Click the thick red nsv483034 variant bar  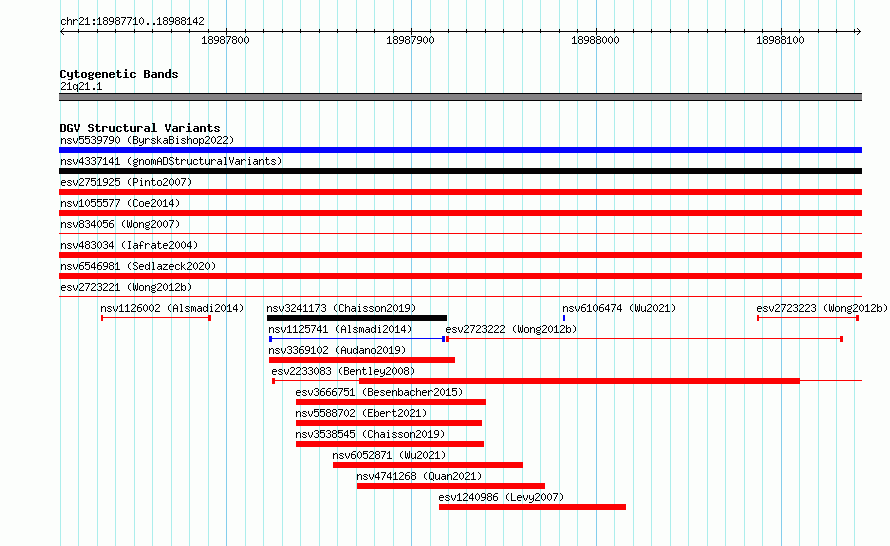pos(460,255)
